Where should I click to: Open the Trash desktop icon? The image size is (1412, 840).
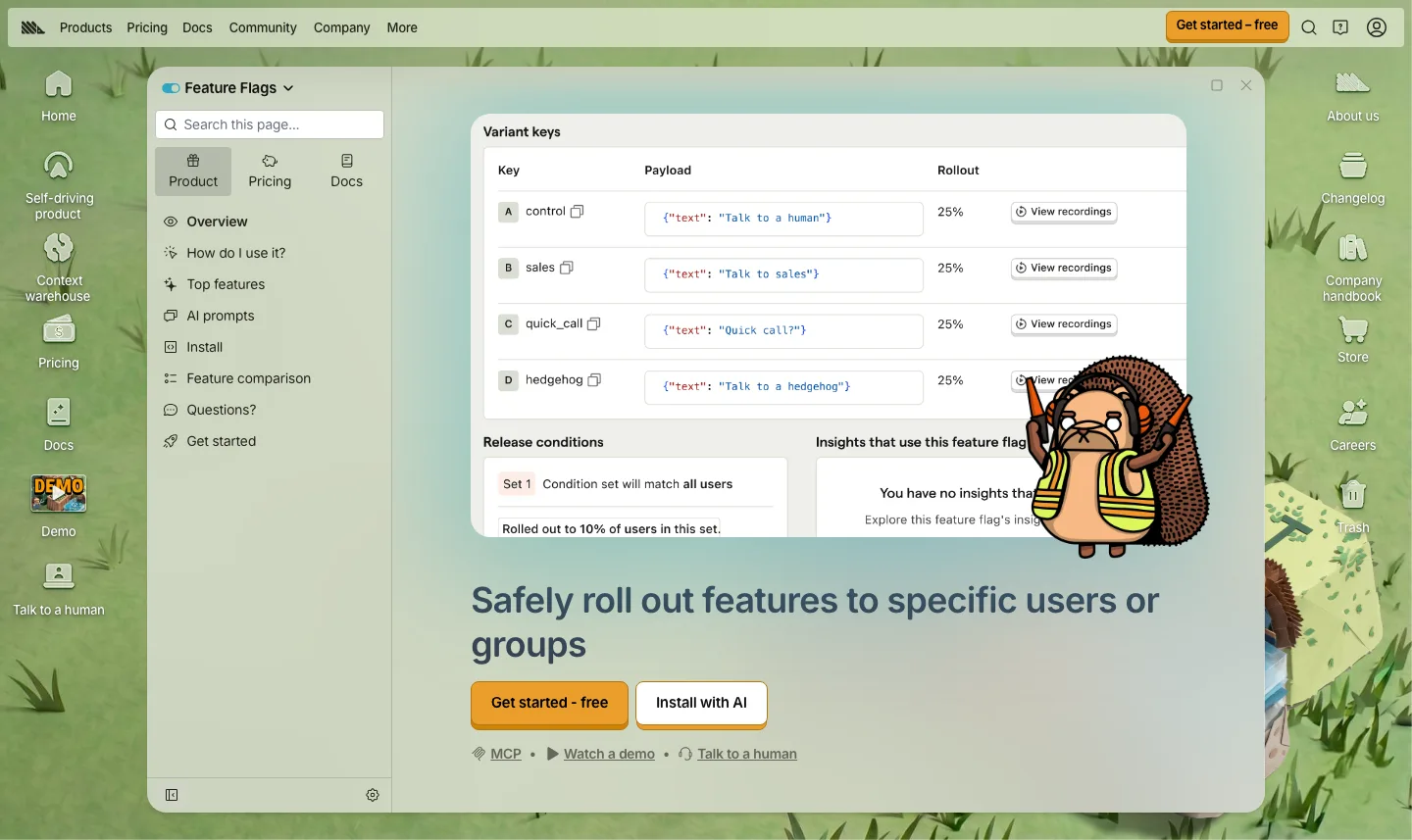[1353, 507]
